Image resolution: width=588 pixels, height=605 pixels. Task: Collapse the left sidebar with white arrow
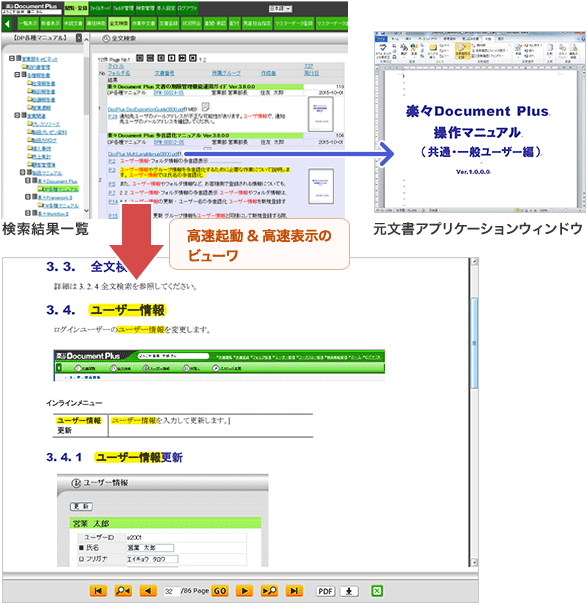tap(7, 24)
